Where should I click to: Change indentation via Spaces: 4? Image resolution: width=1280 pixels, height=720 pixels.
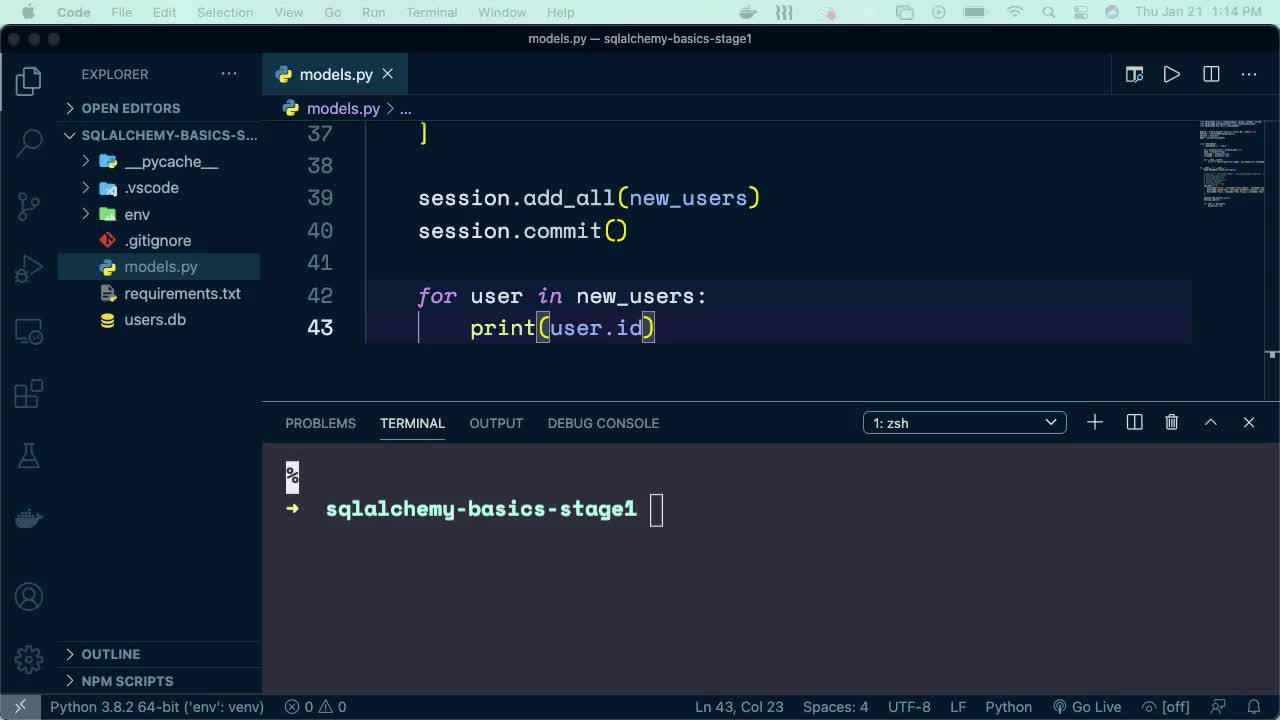pos(835,707)
